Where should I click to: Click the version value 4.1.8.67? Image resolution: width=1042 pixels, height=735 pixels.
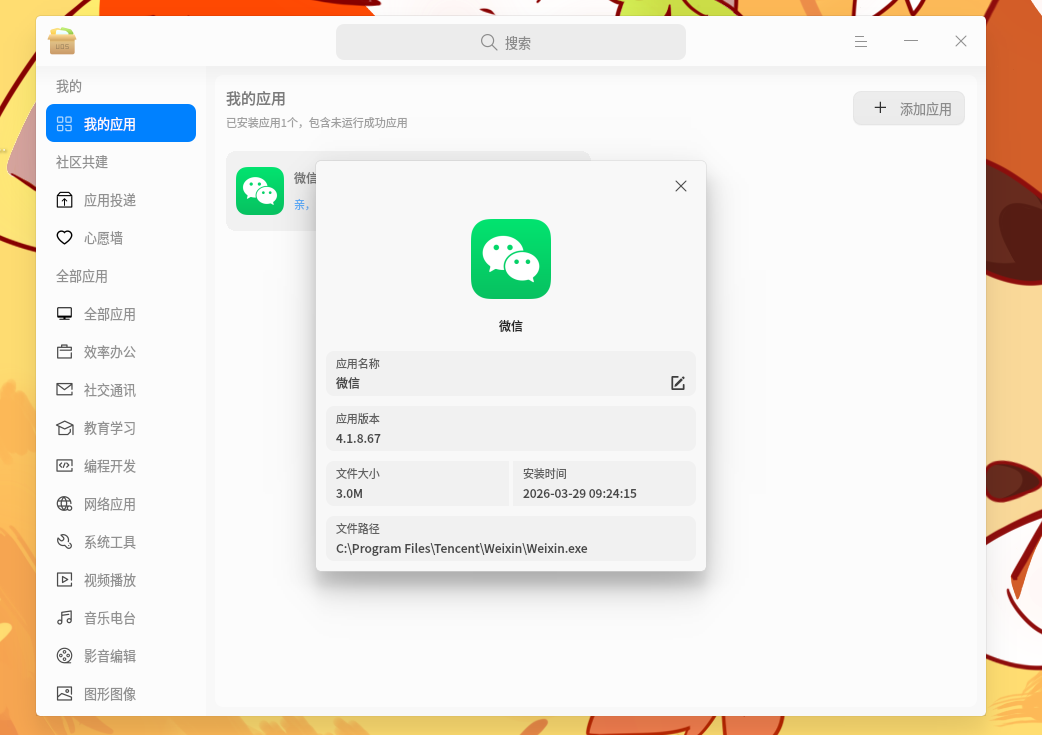[358, 439]
